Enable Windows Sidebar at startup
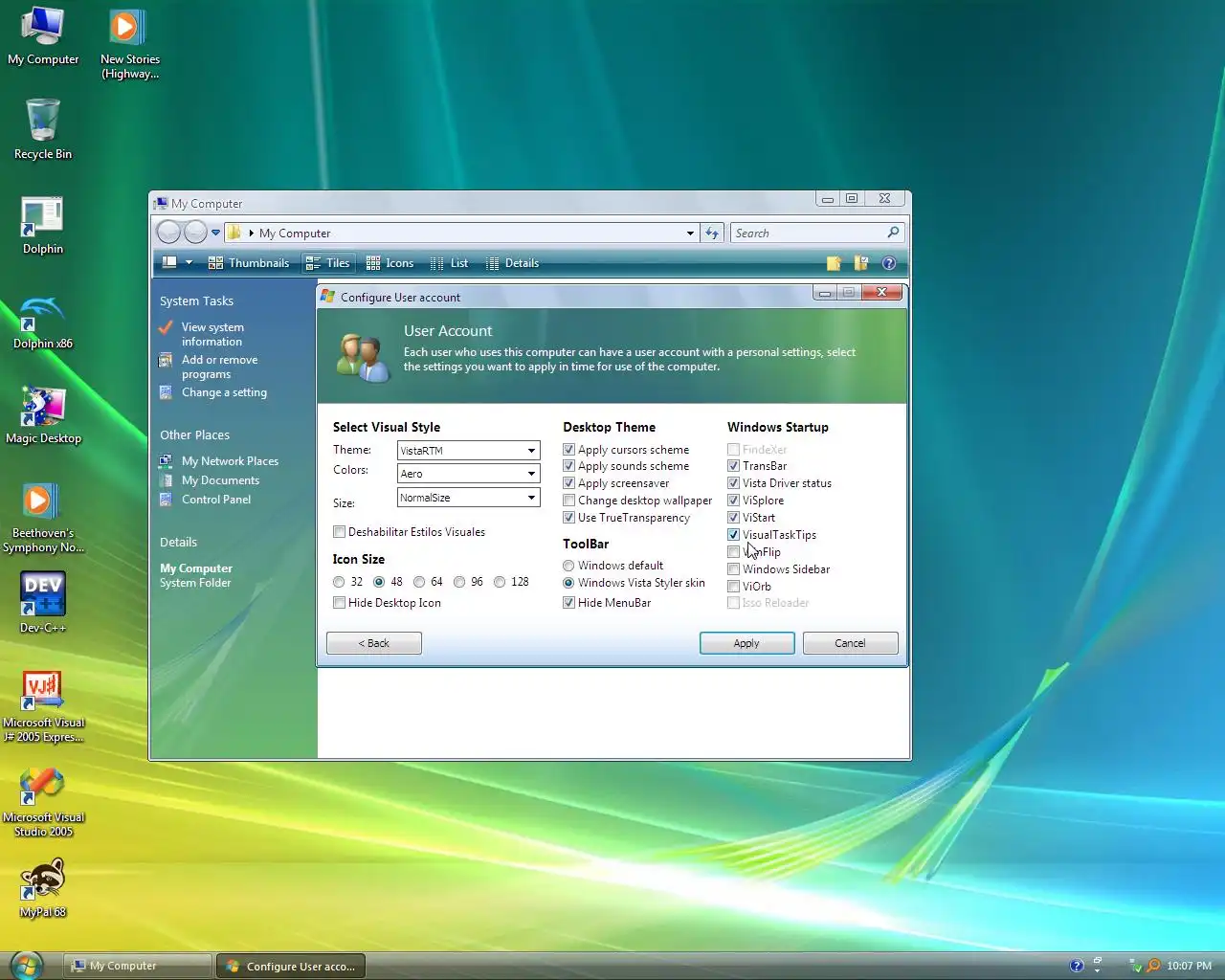Screen dimensions: 1225x980 click(733, 569)
